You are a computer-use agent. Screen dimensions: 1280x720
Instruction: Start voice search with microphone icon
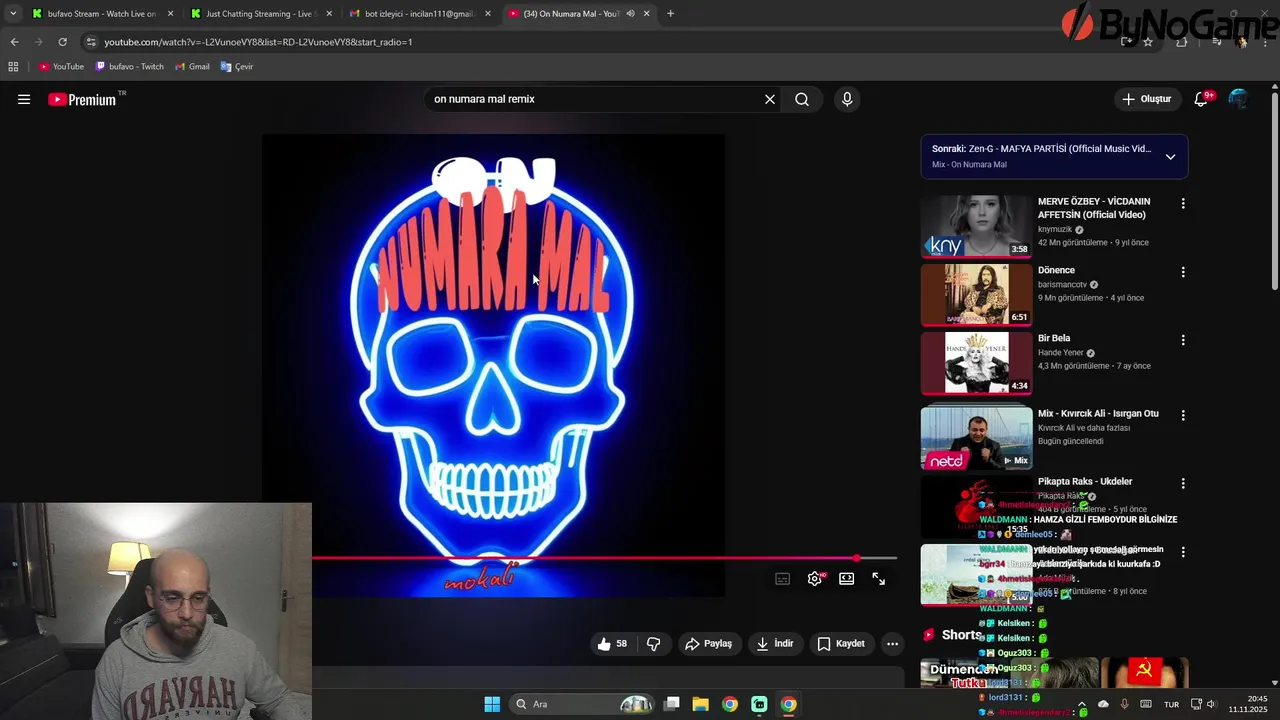(847, 99)
